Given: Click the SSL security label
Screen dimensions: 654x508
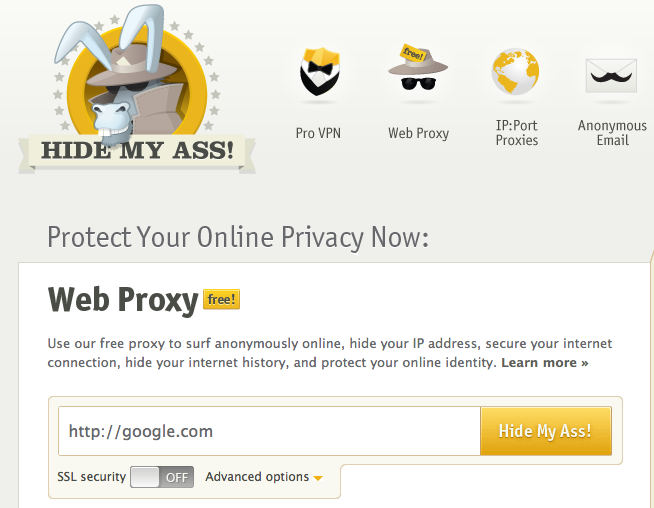Looking at the screenshot, I should 92,477.
